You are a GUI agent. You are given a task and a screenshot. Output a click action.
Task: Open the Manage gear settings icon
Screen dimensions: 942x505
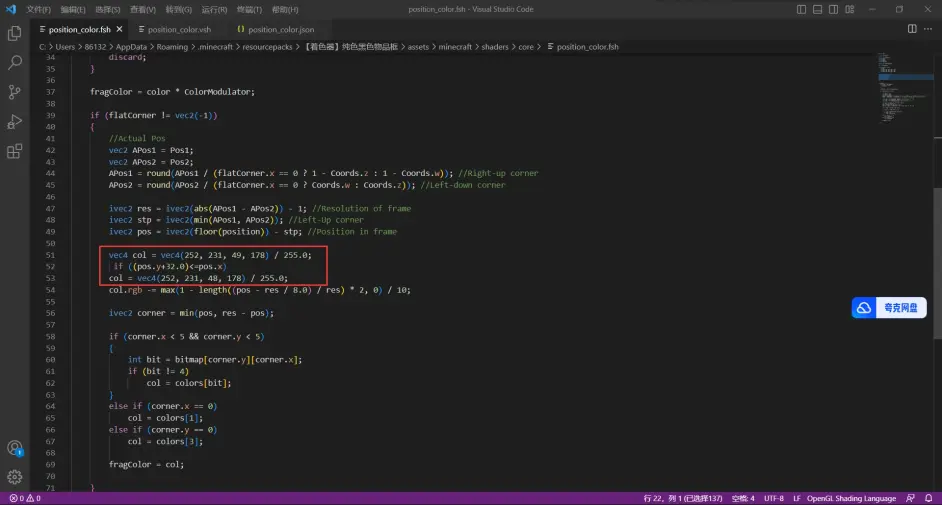pos(14,478)
